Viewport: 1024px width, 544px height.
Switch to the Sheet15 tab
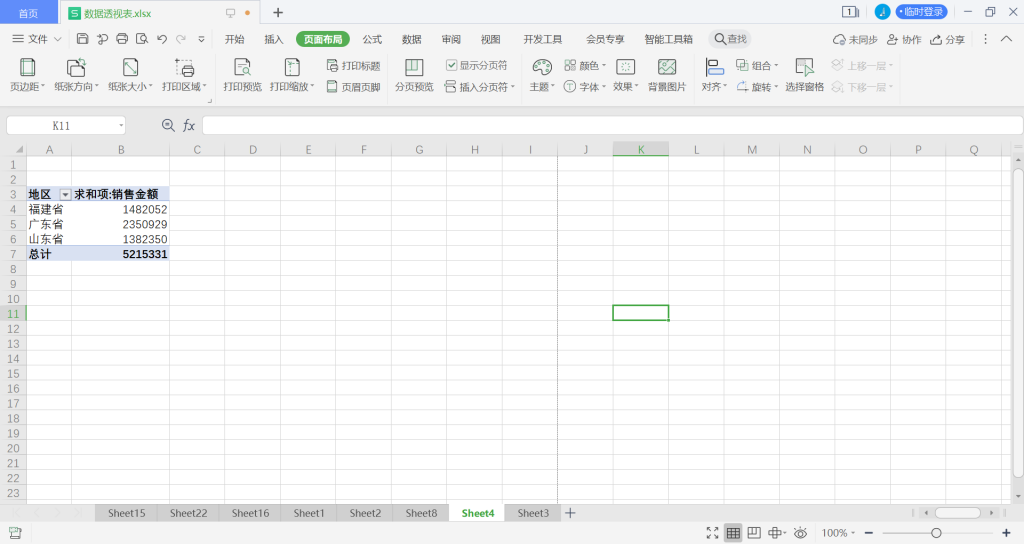click(x=127, y=513)
